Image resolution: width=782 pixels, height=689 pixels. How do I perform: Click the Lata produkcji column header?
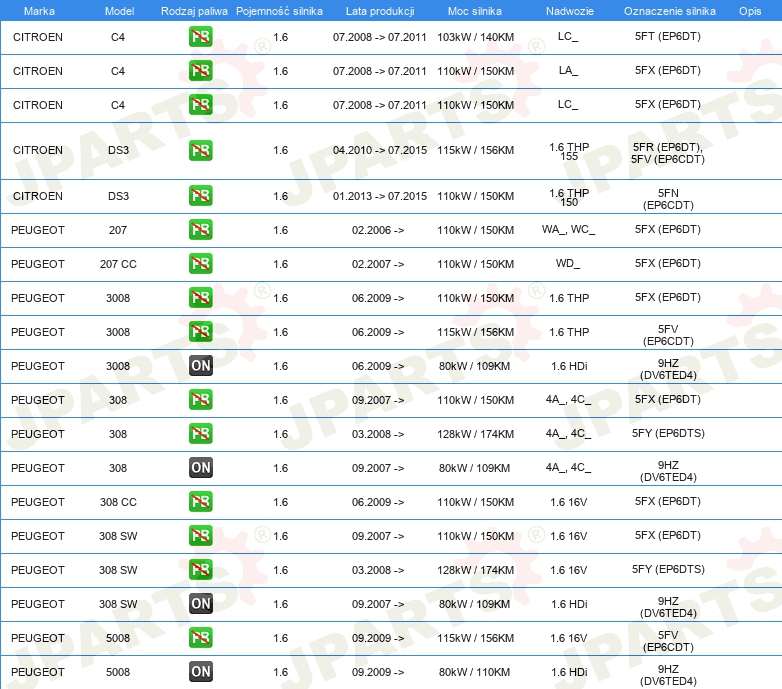tap(380, 11)
